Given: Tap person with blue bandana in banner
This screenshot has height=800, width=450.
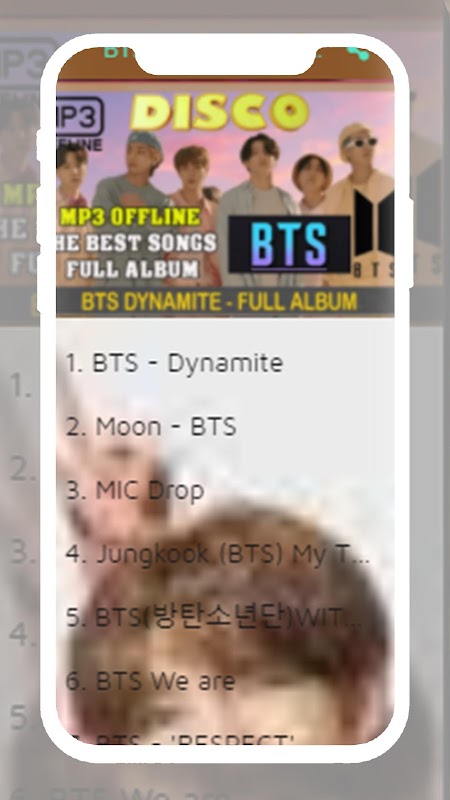Looking at the screenshot, I should 135,168.
